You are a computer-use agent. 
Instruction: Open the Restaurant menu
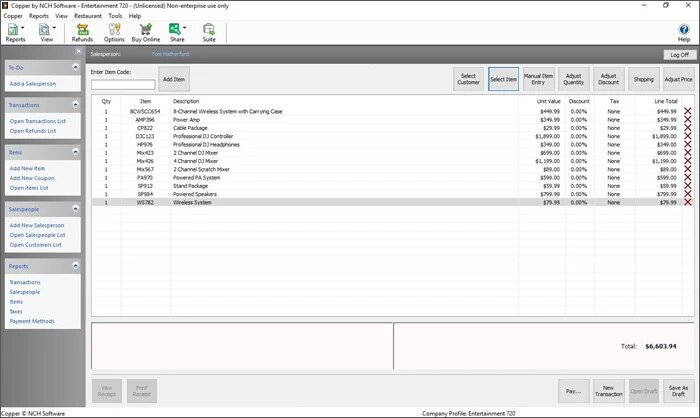(88, 16)
